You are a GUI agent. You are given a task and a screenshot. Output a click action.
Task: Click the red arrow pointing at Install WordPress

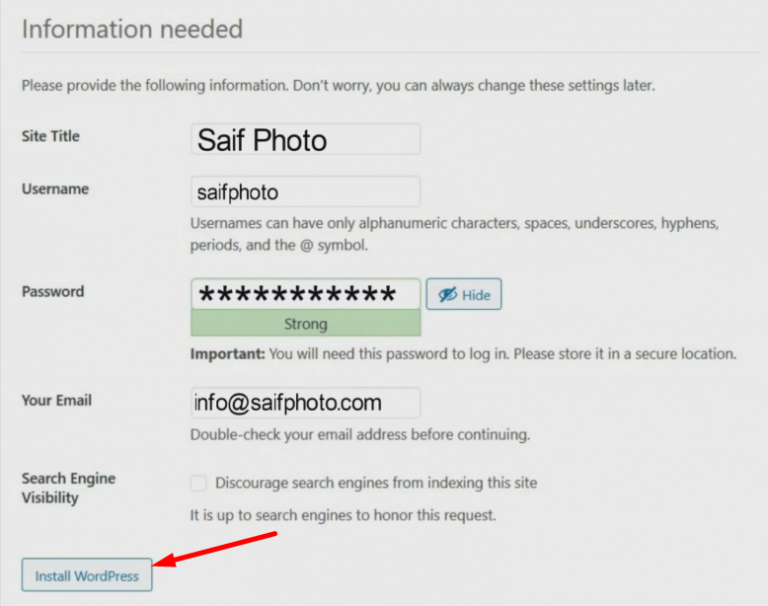(x=215, y=551)
